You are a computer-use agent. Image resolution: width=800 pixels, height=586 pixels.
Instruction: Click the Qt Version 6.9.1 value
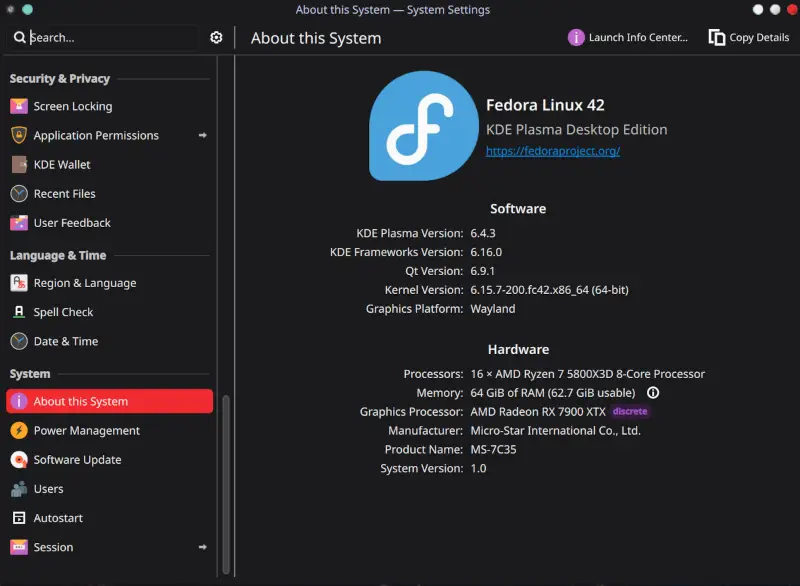482,271
